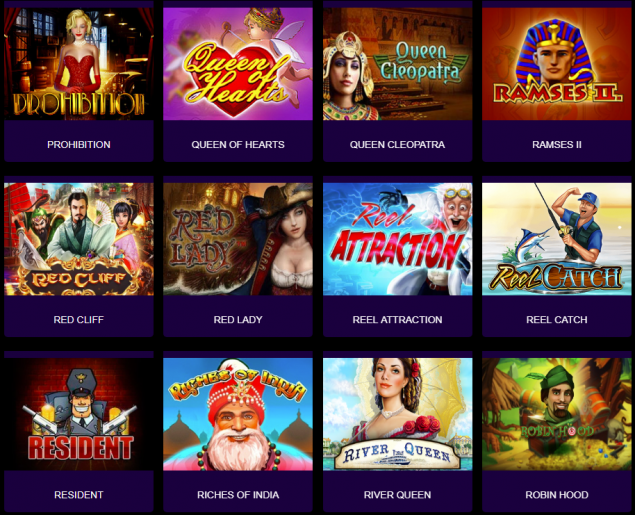Click the QUEEN OF HEARTS title text
Screen dimensions: 635x515
[x=238, y=145]
